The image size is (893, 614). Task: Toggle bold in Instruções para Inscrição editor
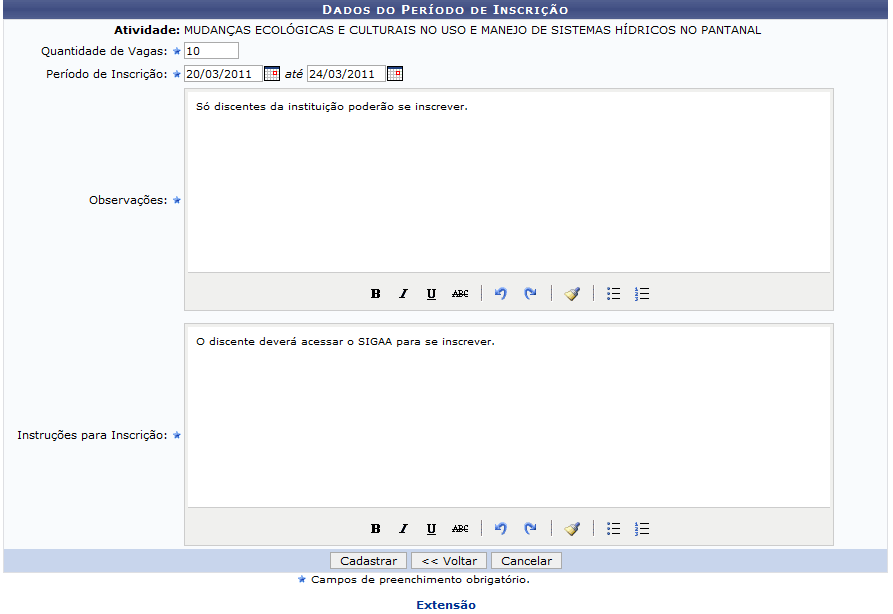[x=376, y=529]
